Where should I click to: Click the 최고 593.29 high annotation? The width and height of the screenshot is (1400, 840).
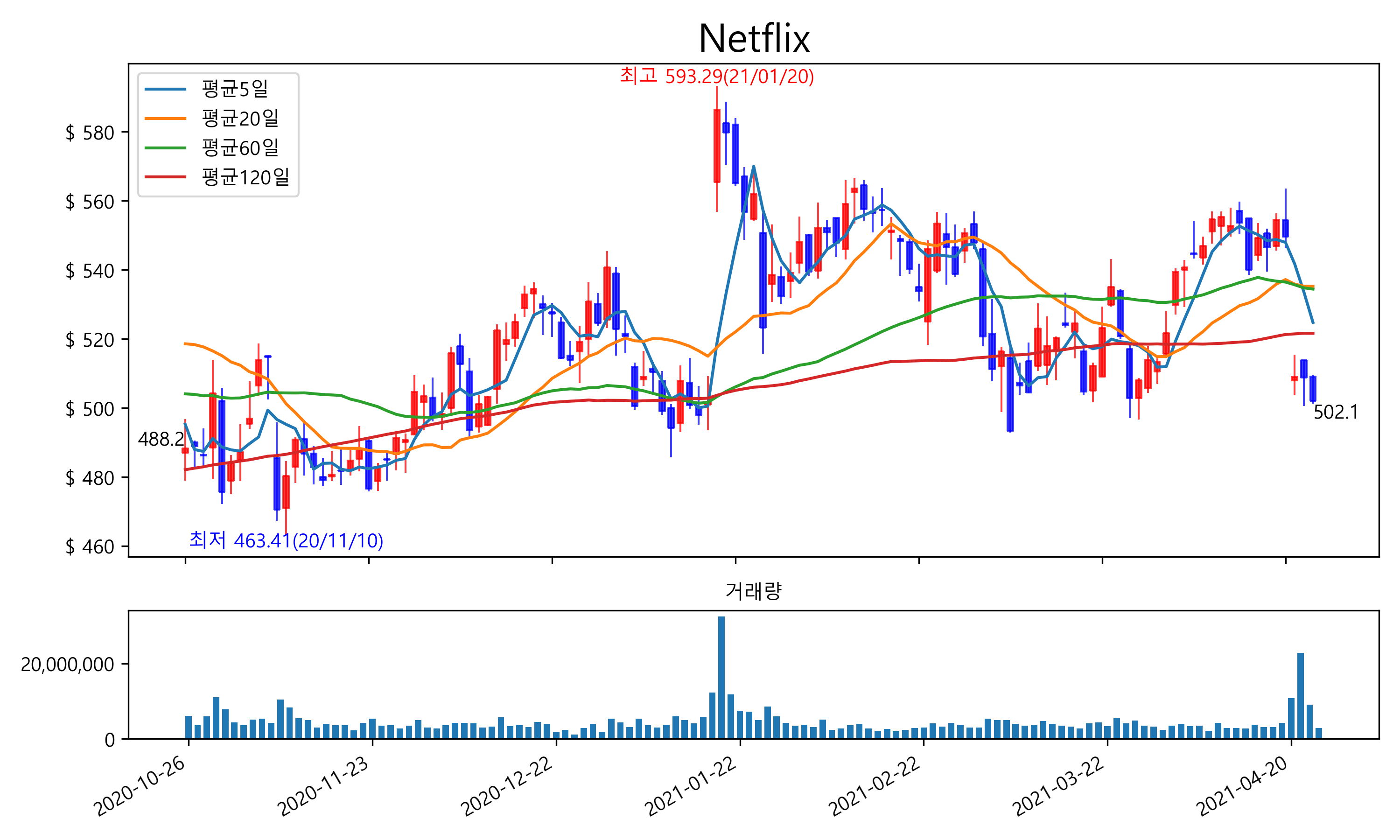click(716, 76)
